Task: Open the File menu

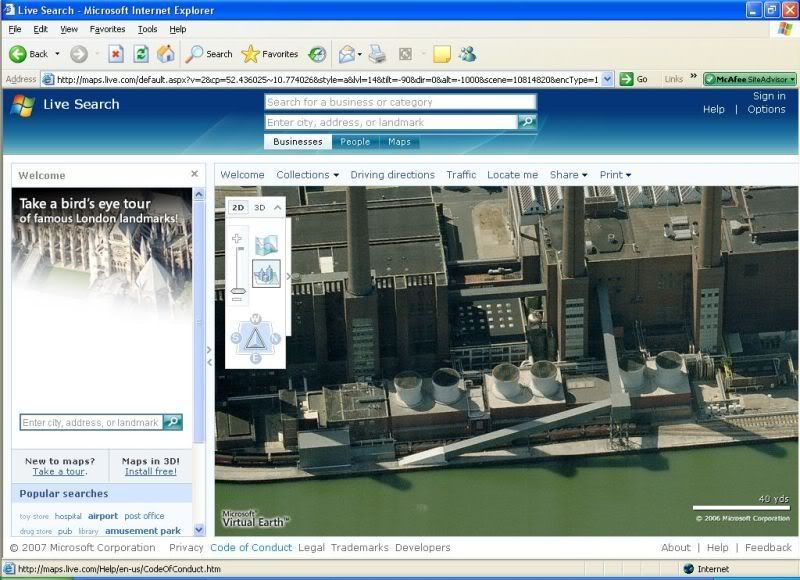Action: point(15,29)
